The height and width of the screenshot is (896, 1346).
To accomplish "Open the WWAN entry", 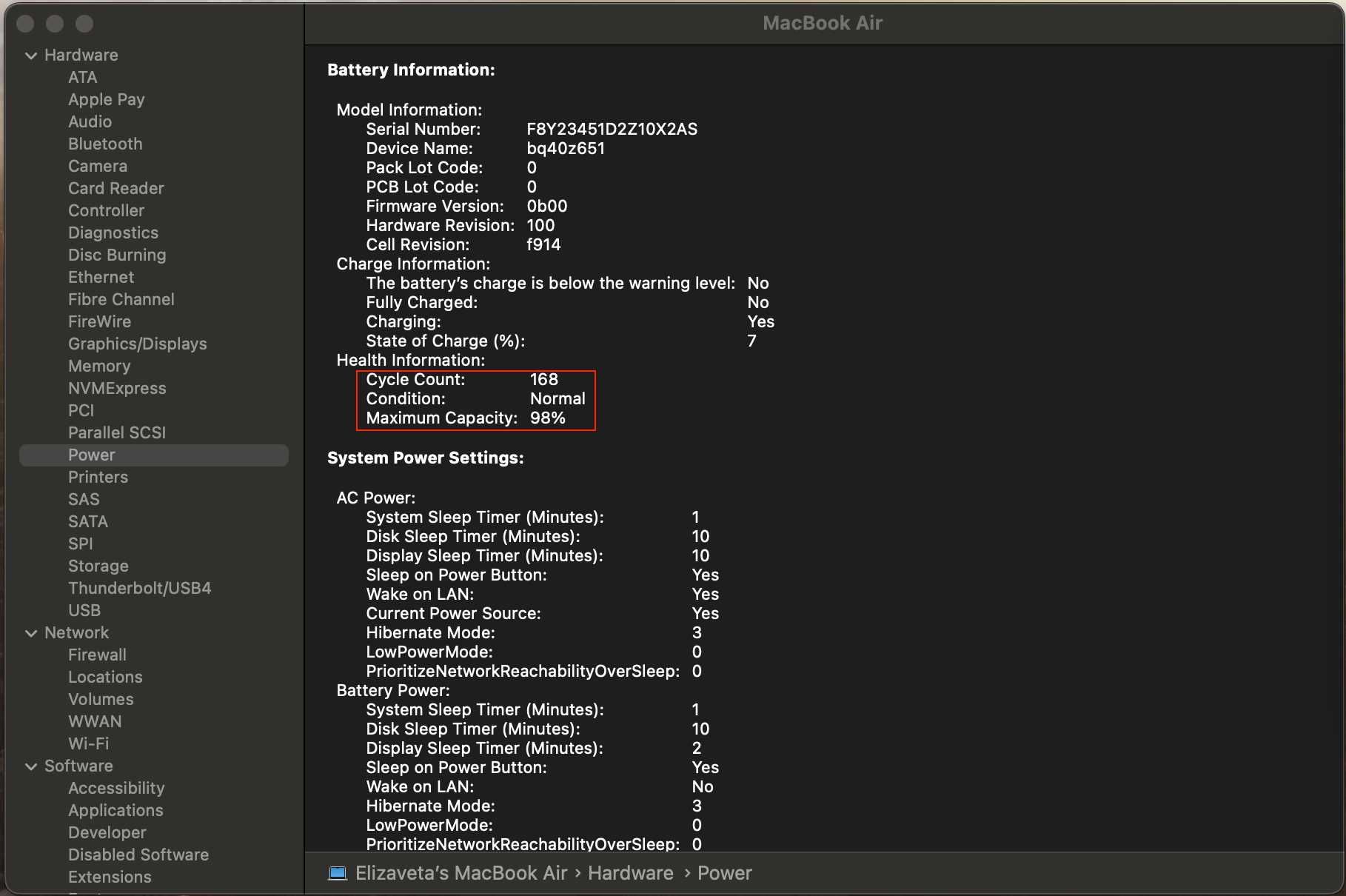I will click(95, 721).
